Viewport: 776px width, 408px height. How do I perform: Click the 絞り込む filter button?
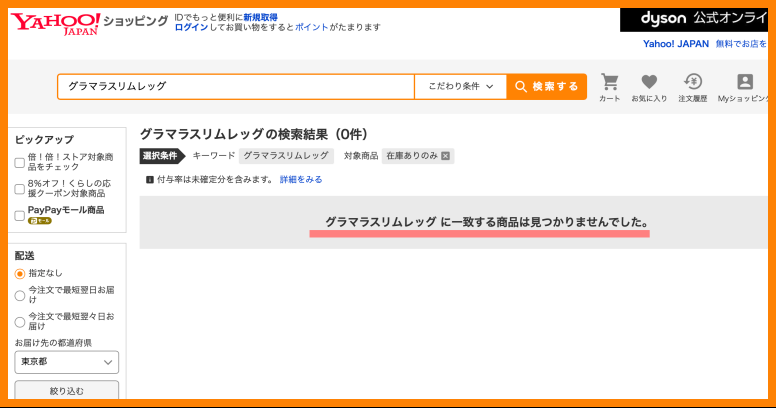(67, 391)
